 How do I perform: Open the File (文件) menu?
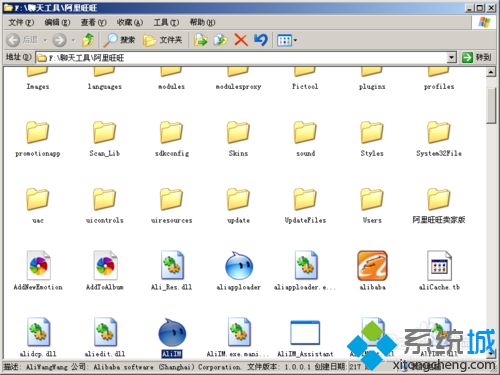point(21,22)
